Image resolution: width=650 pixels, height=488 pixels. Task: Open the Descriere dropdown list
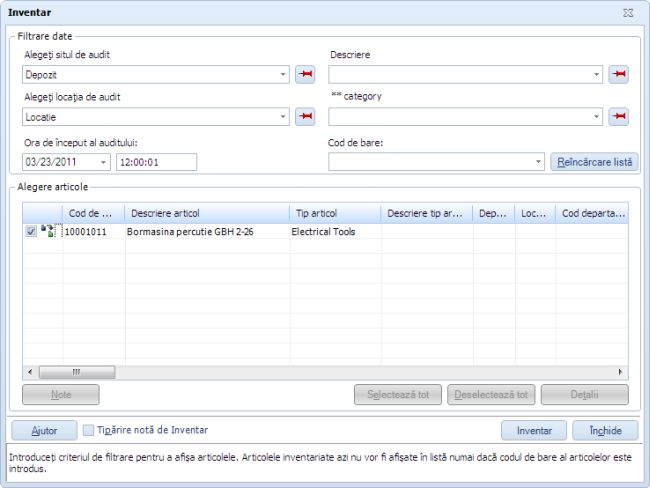[x=597, y=75]
